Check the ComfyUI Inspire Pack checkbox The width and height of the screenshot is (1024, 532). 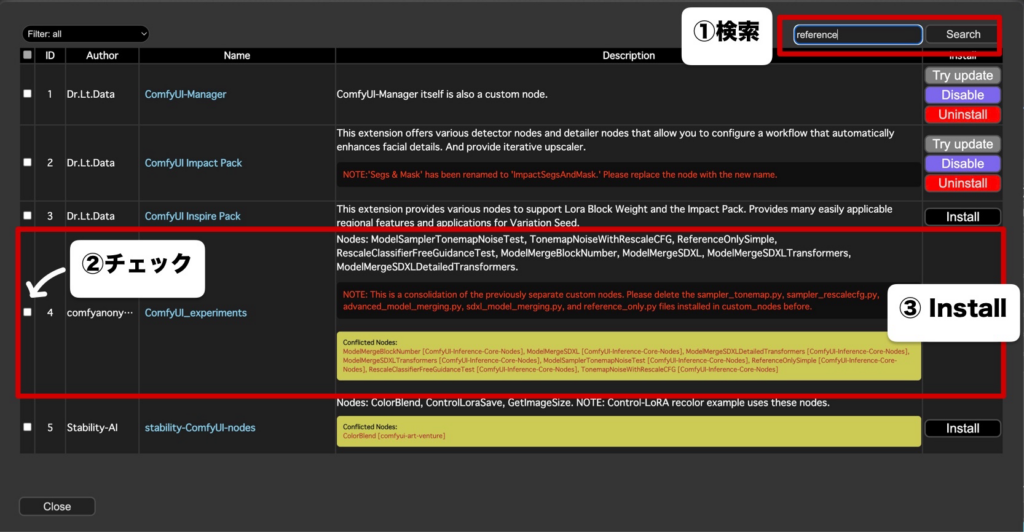27,215
